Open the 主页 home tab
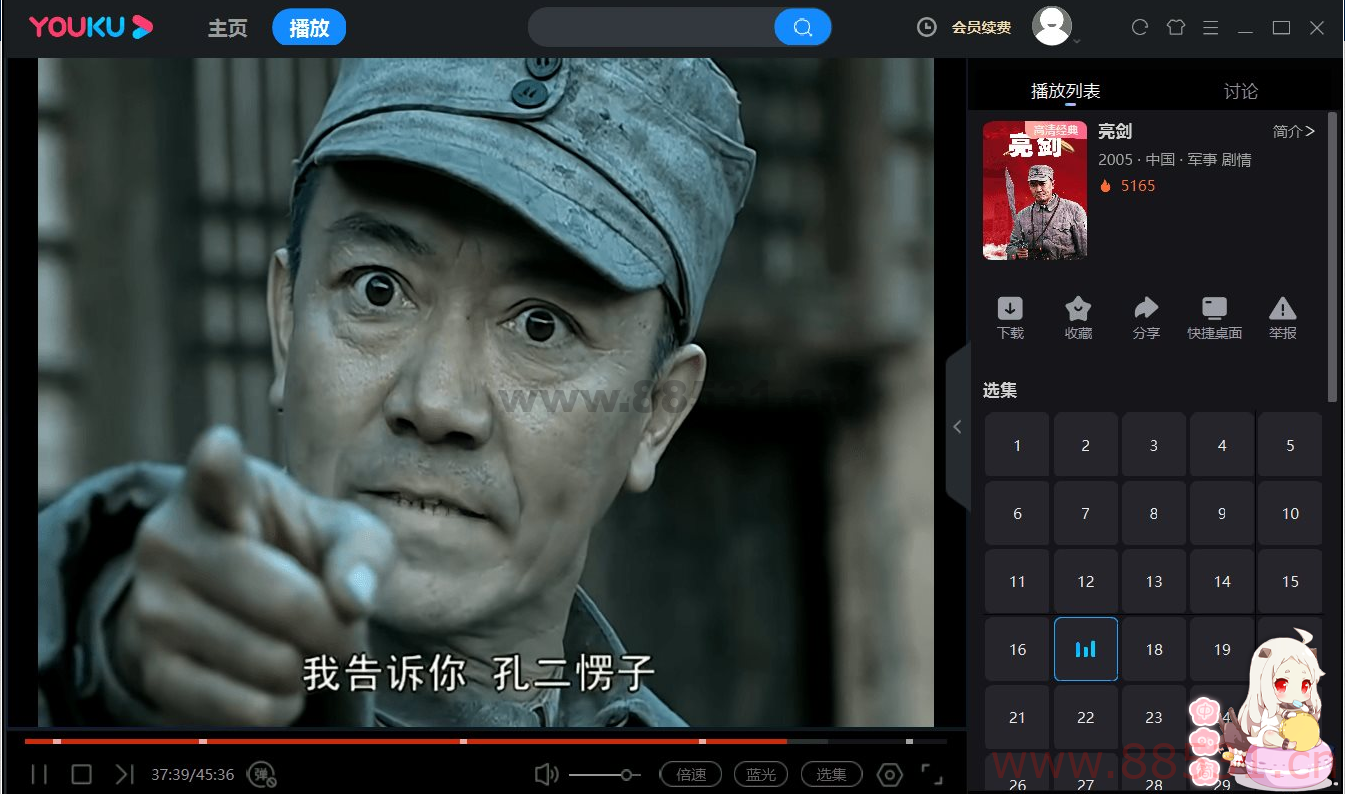The width and height of the screenshot is (1345, 794). click(227, 28)
